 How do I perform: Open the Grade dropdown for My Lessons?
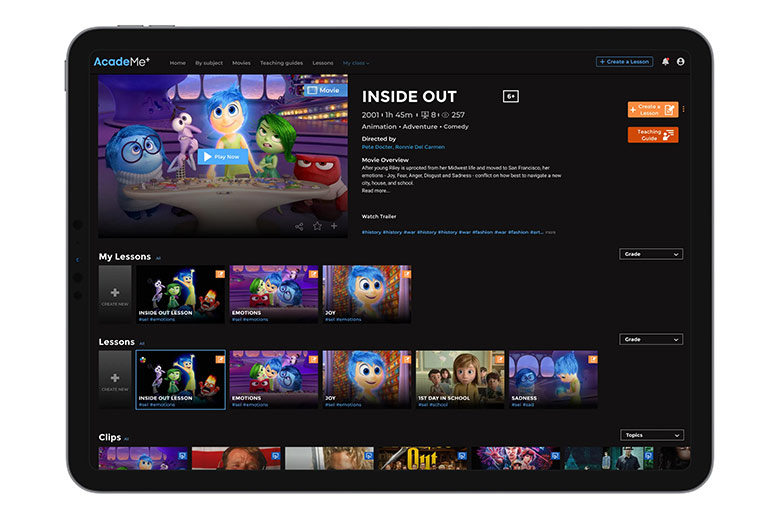pos(651,254)
